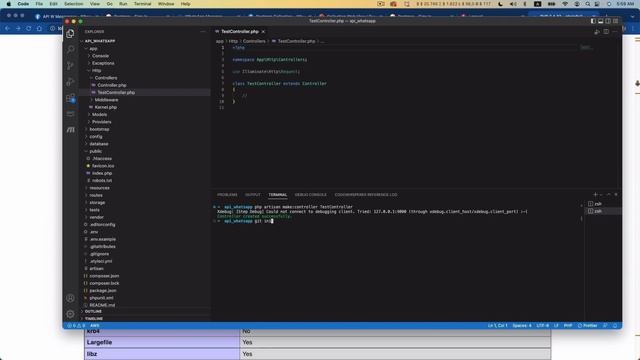
Task: Open the Terminal menu in menu bar
Action: click(142, 4)
